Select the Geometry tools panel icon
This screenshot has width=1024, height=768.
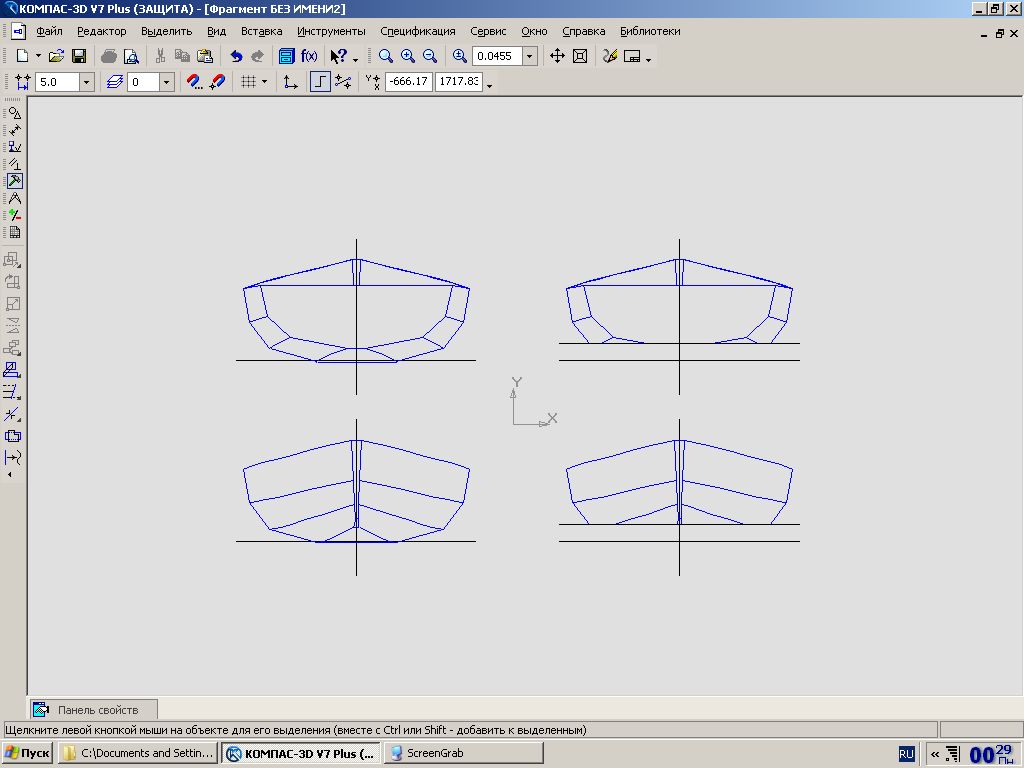15,113
